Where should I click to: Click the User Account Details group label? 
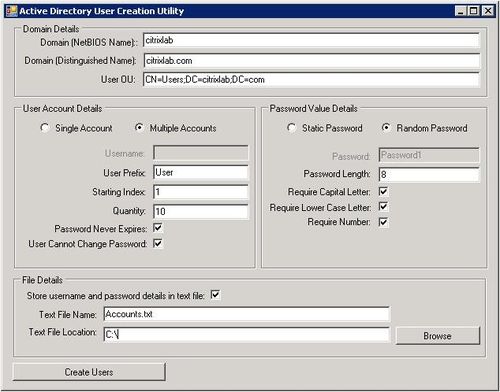pyautogui.click(x=62, y=109)
